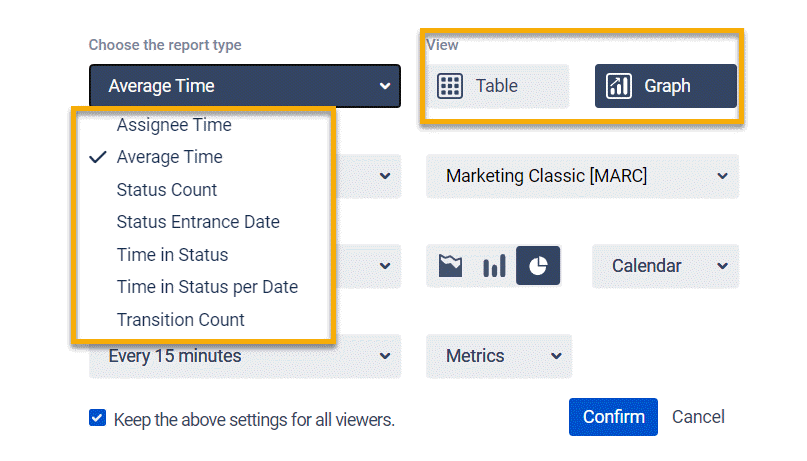Select the pie chart icon

pos(538,266)
